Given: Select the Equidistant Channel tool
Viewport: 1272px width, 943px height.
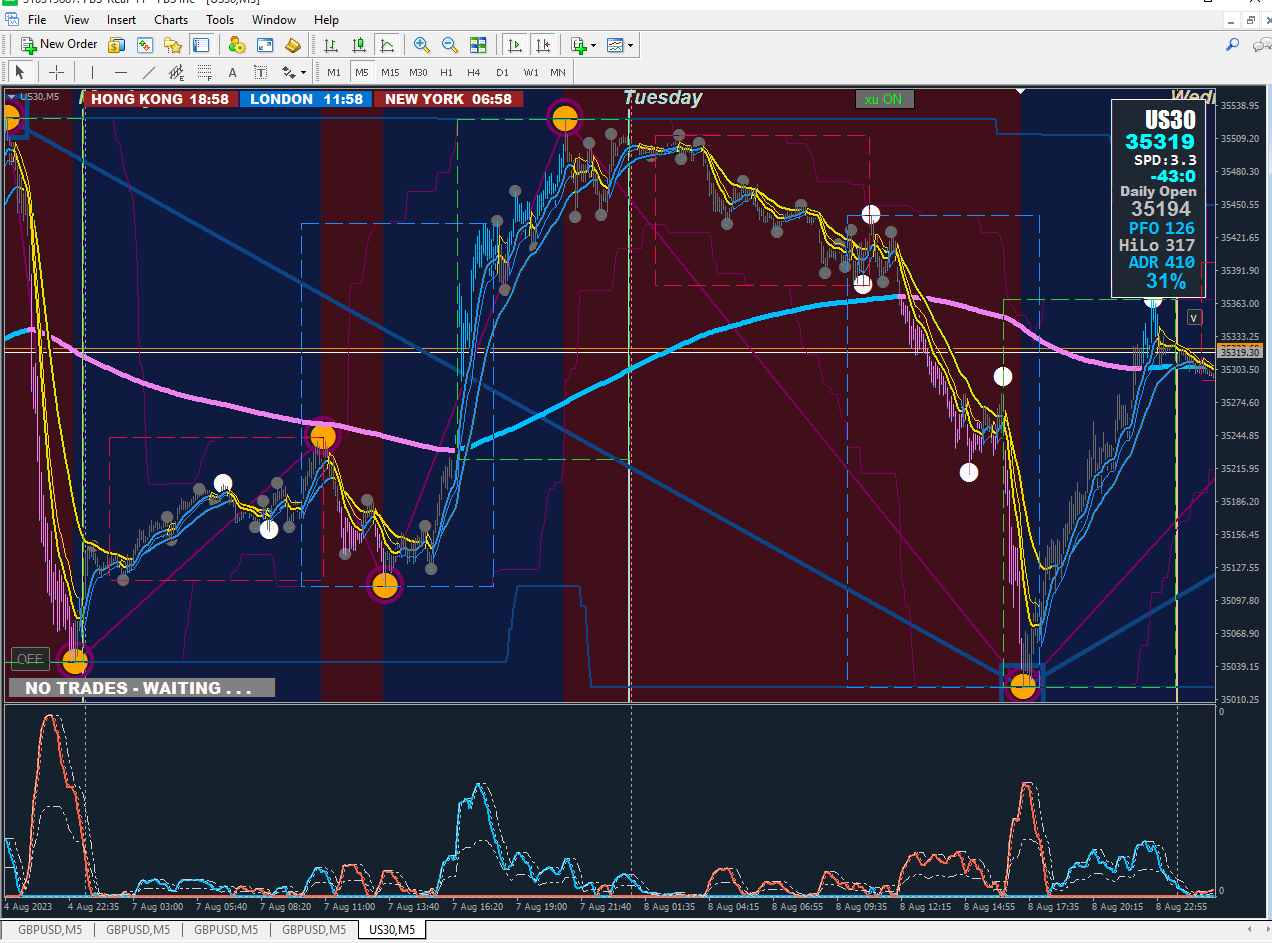Looking at the screenshot, I should click(177, 72).
